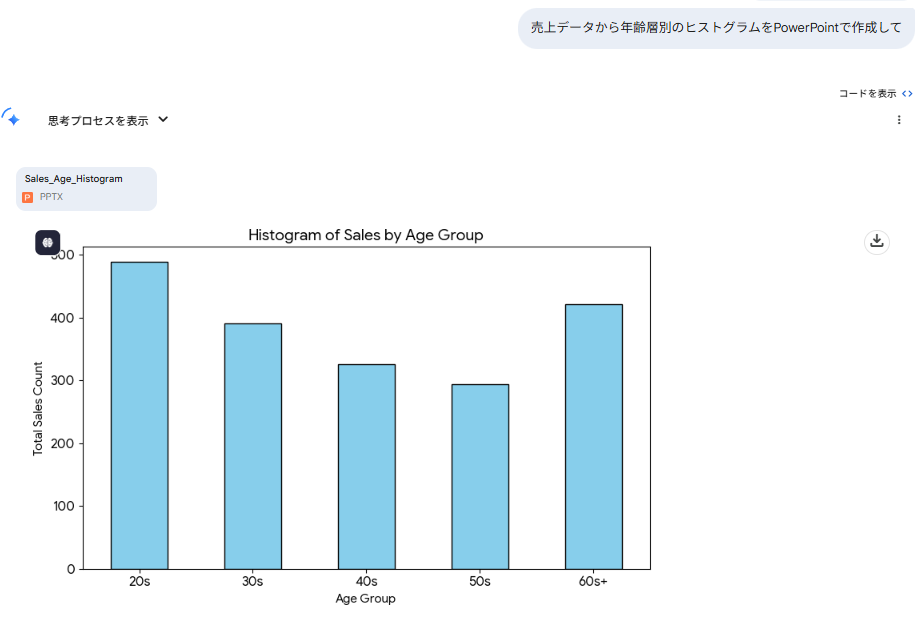Click the user prompt message bubble
The height and width of the screenshot is (617, 918).
tap(716, 28)
